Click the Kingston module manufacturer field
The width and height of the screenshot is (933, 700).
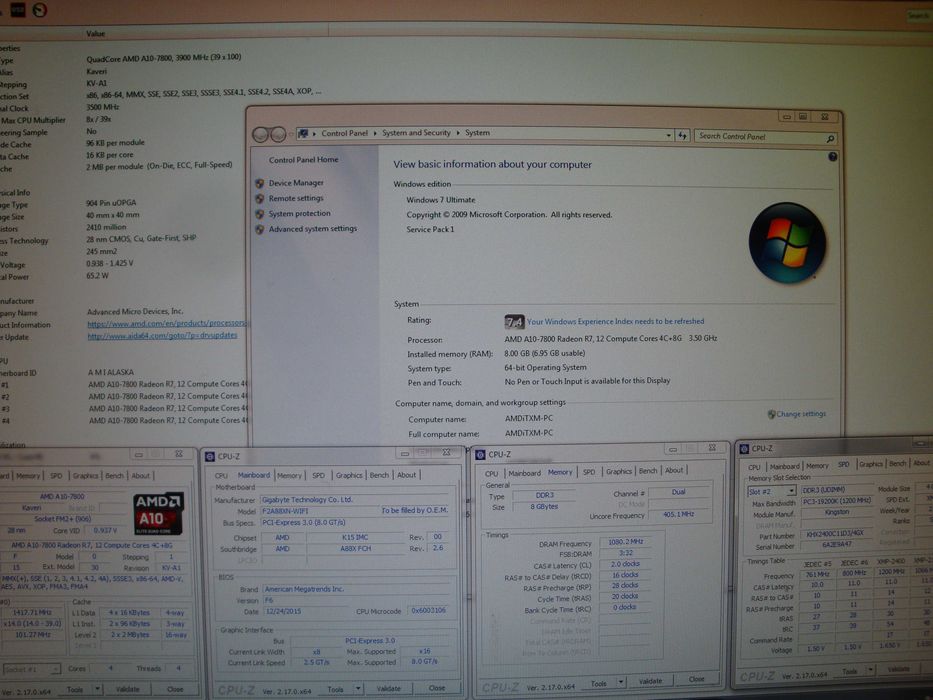[x=836, y=512]
